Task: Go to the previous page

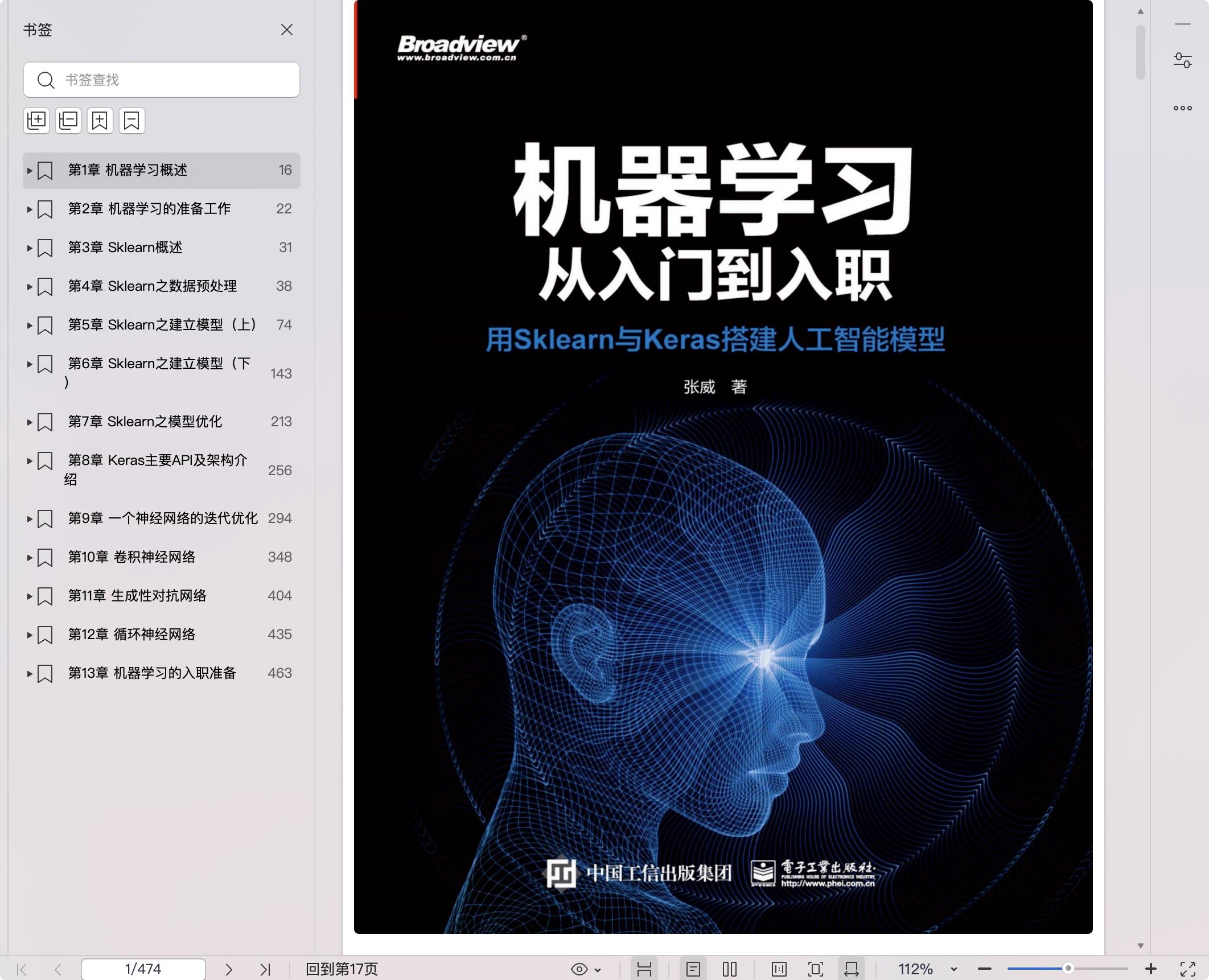Action: (x=57, y=969)
